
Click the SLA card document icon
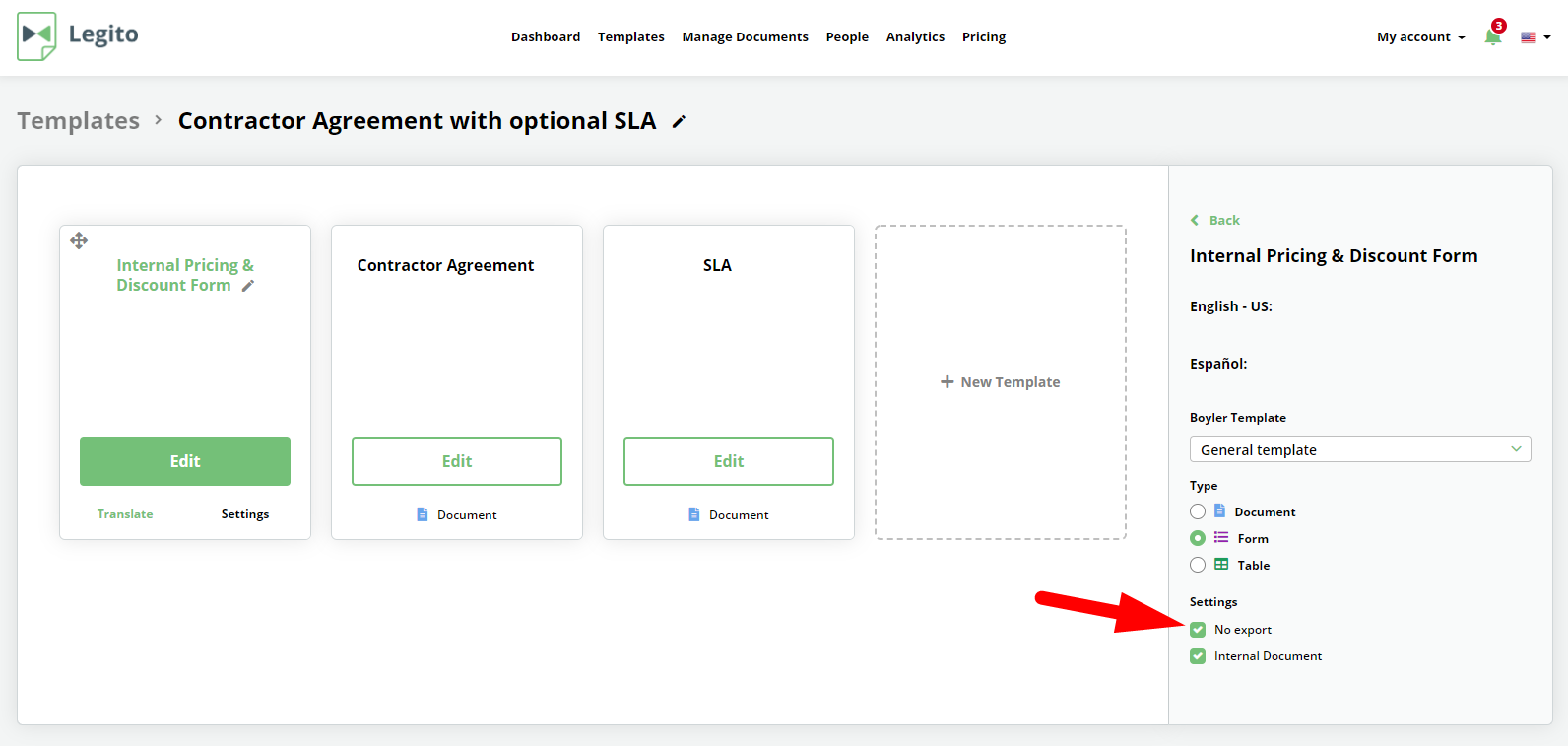[x=694, y=514]
